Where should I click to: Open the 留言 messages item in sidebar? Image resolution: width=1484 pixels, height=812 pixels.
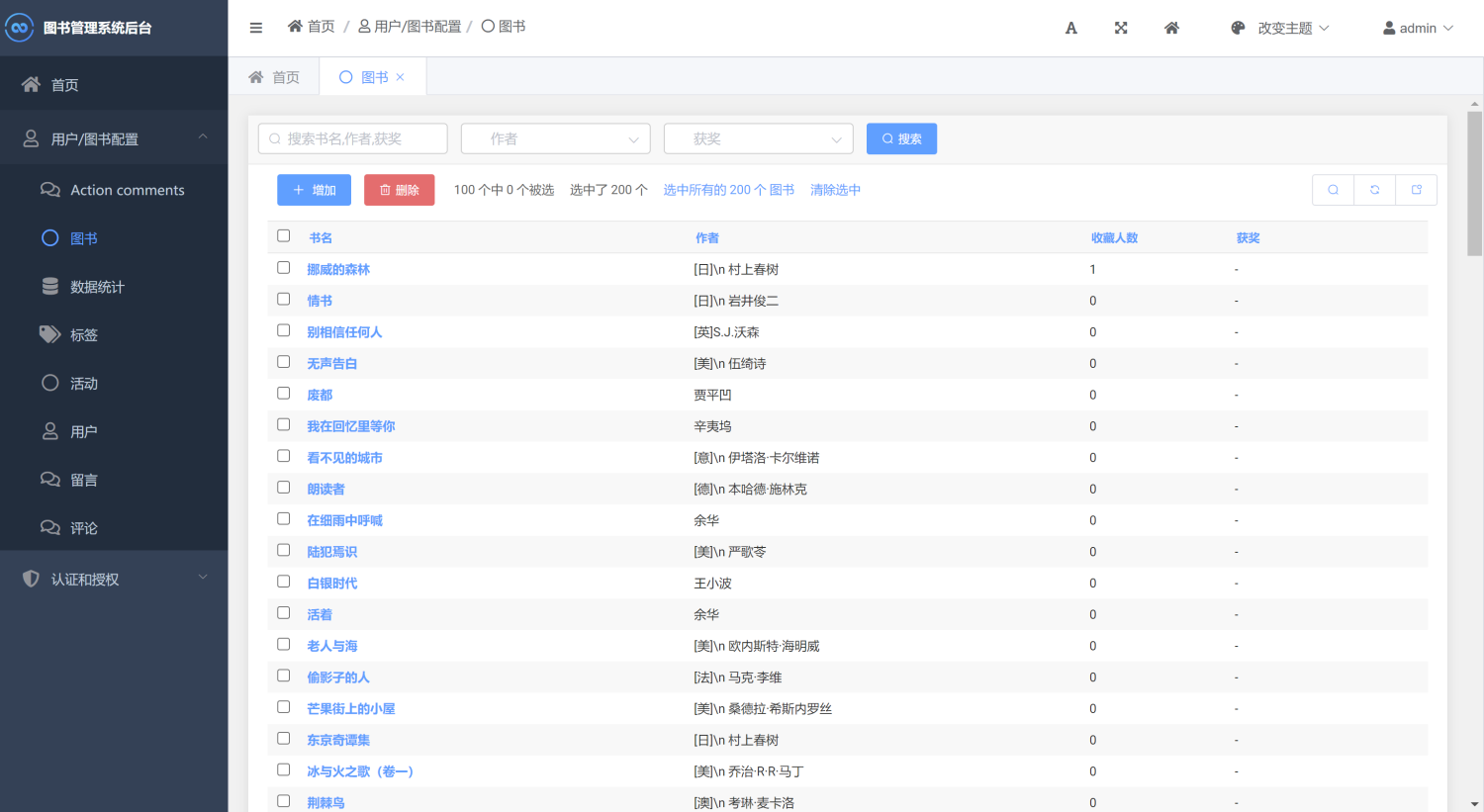pyautogui.click(x=114, y=480)
